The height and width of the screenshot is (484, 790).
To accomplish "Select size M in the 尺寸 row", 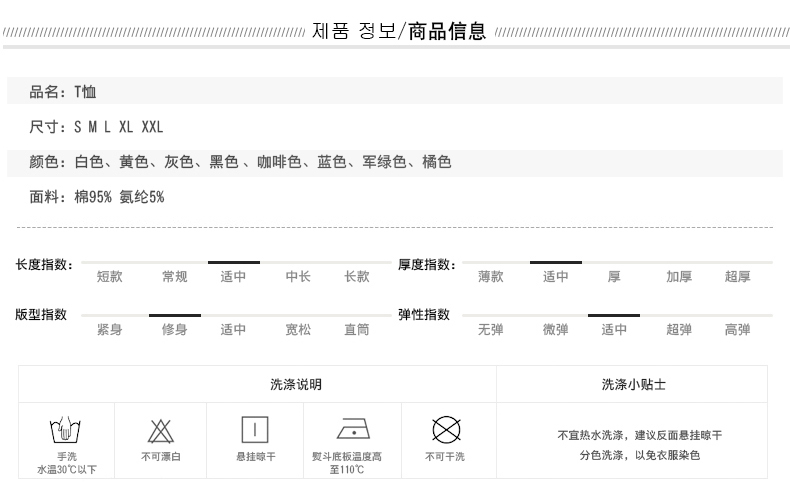I will [93, 127].
